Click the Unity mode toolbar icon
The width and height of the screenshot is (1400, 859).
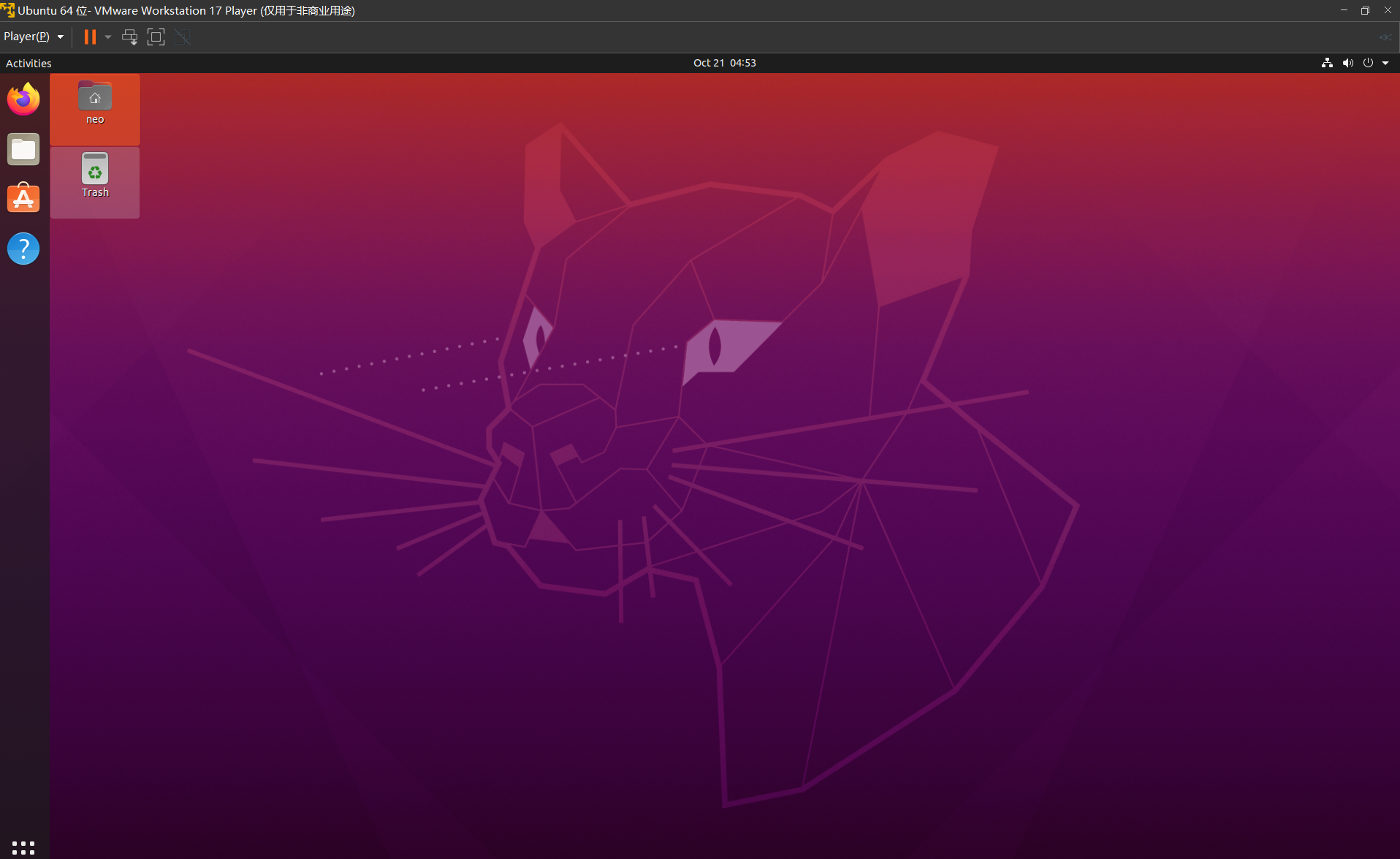click(x=183, y=37)
